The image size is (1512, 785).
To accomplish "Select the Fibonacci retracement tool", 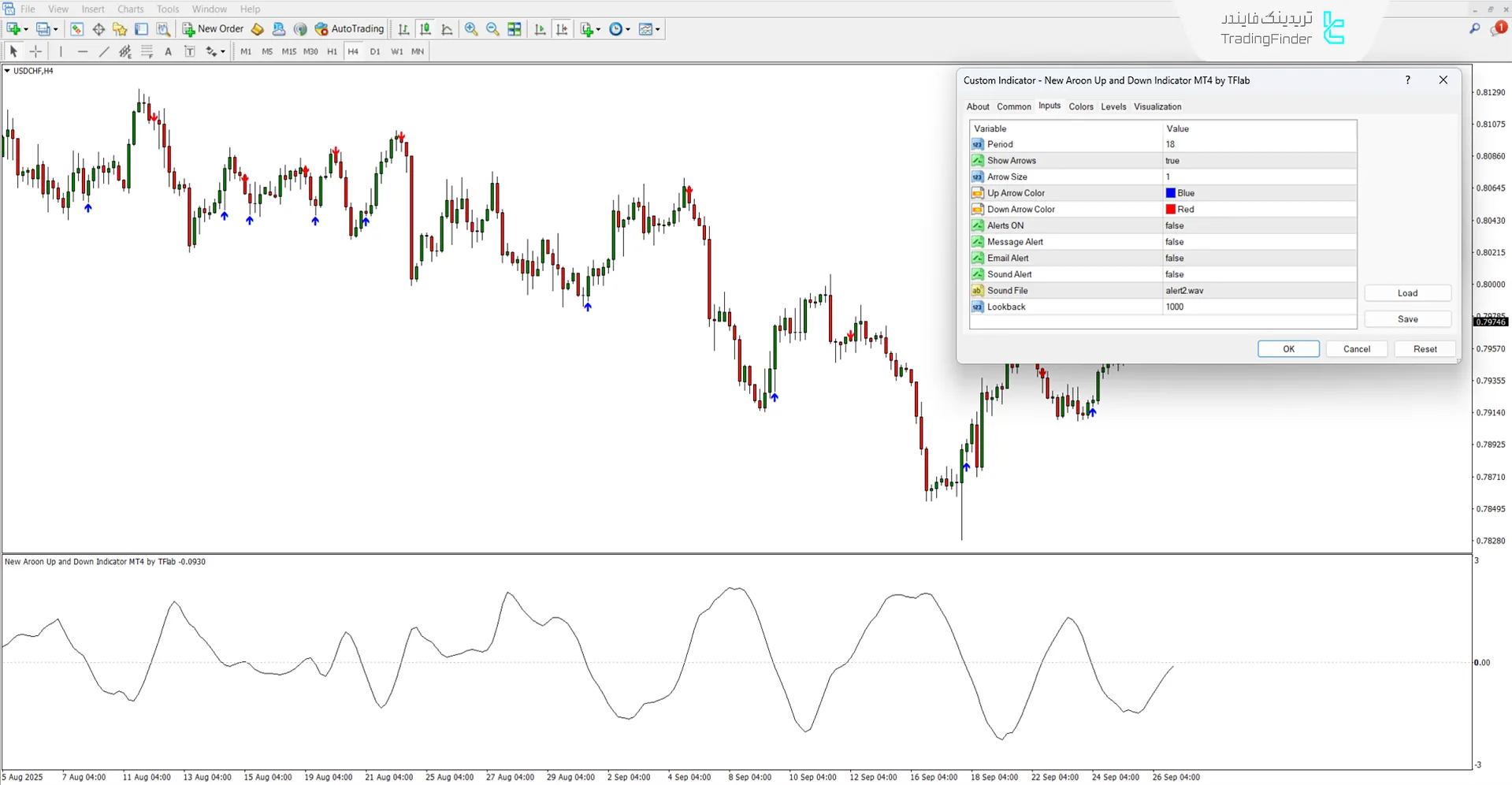I will point(147,51).
